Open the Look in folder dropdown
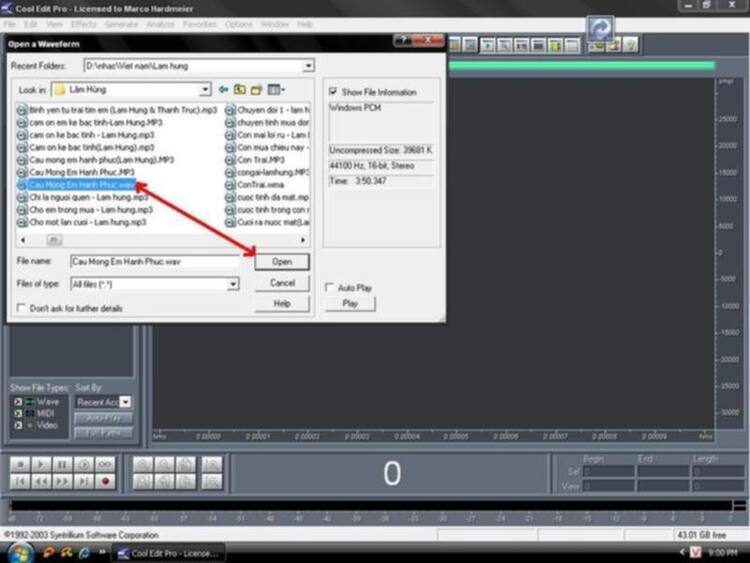Viewport: 750px width, 563px height. click(x=205, y=89)
